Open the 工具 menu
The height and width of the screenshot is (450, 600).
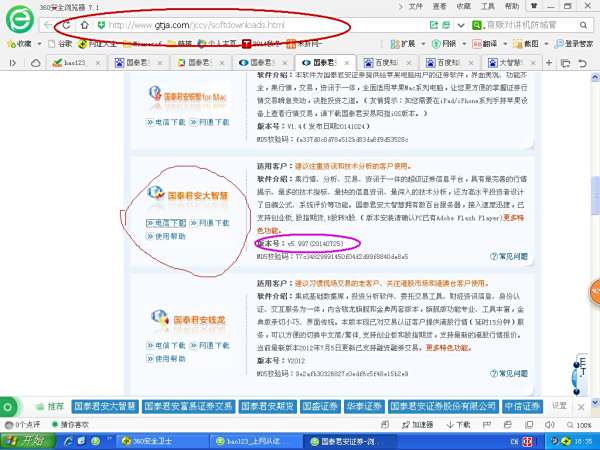click(488, 6)
